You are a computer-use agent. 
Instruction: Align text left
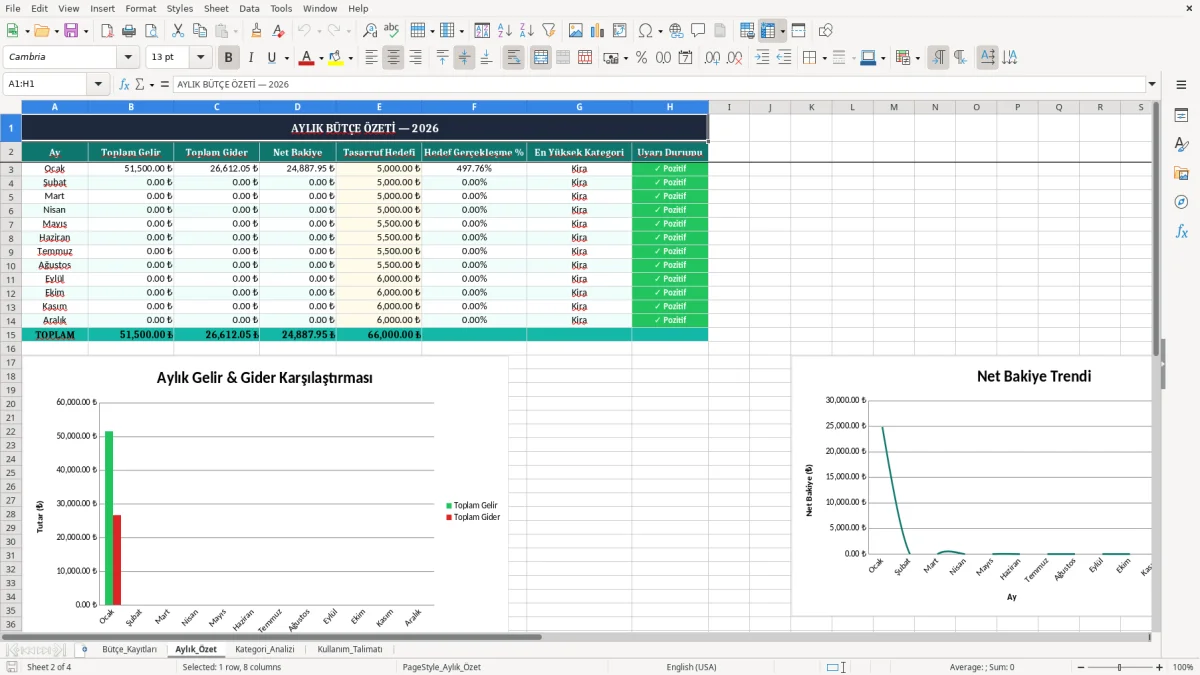pos(372,58)
